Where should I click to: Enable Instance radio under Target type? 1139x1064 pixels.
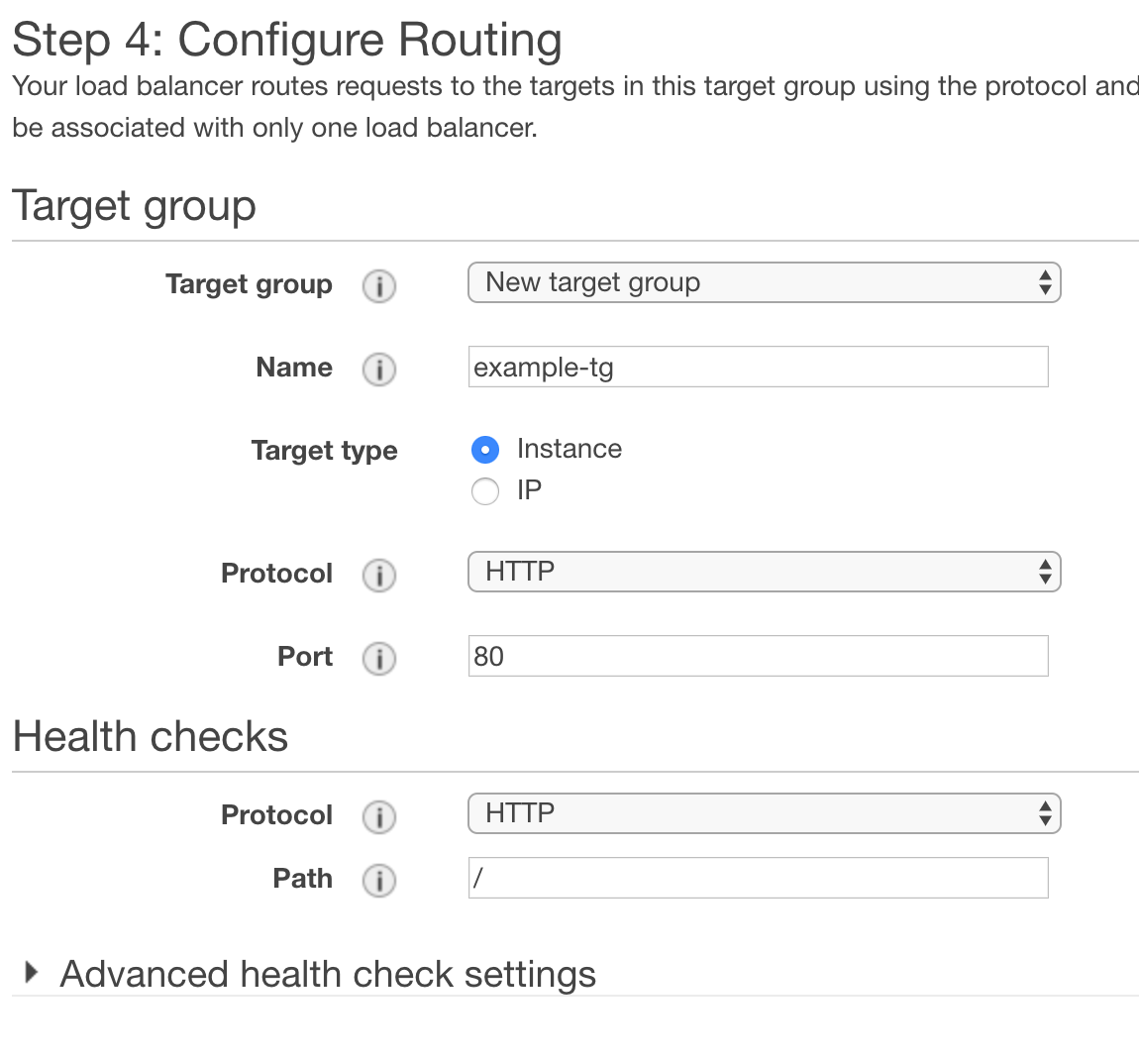tap(485, 449)
